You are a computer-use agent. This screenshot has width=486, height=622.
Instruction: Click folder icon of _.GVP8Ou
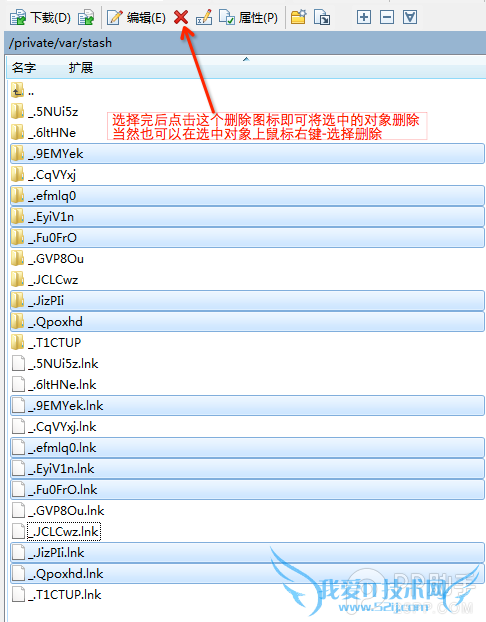pos(17,259)
